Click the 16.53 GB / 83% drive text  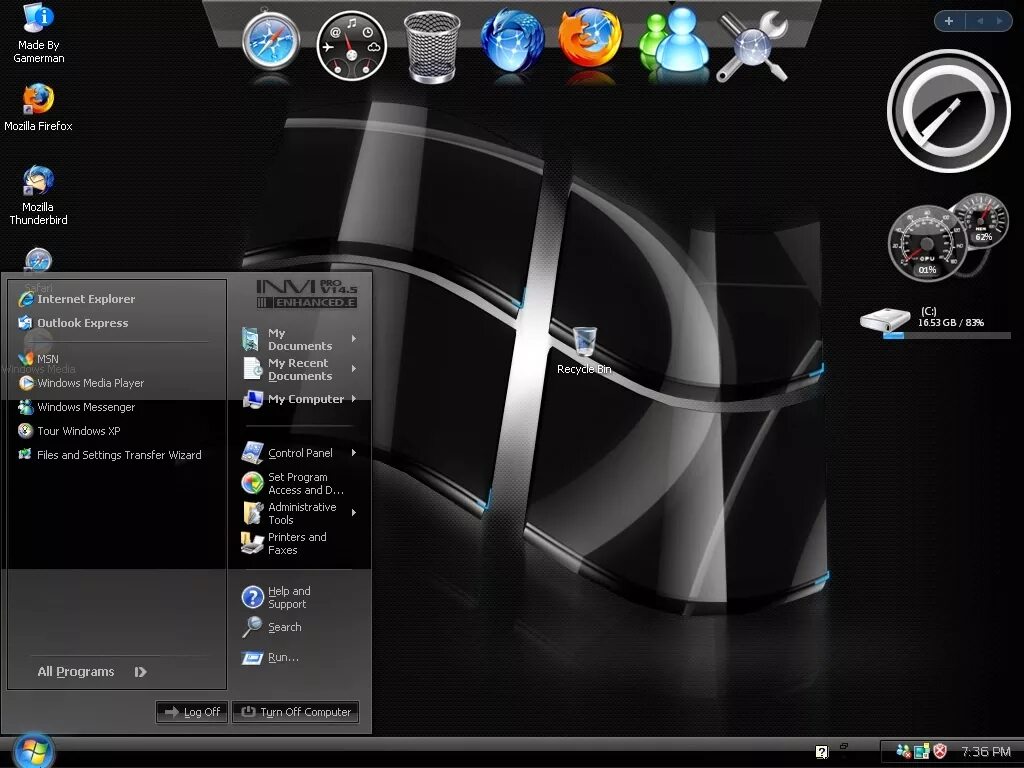point(951,323)
